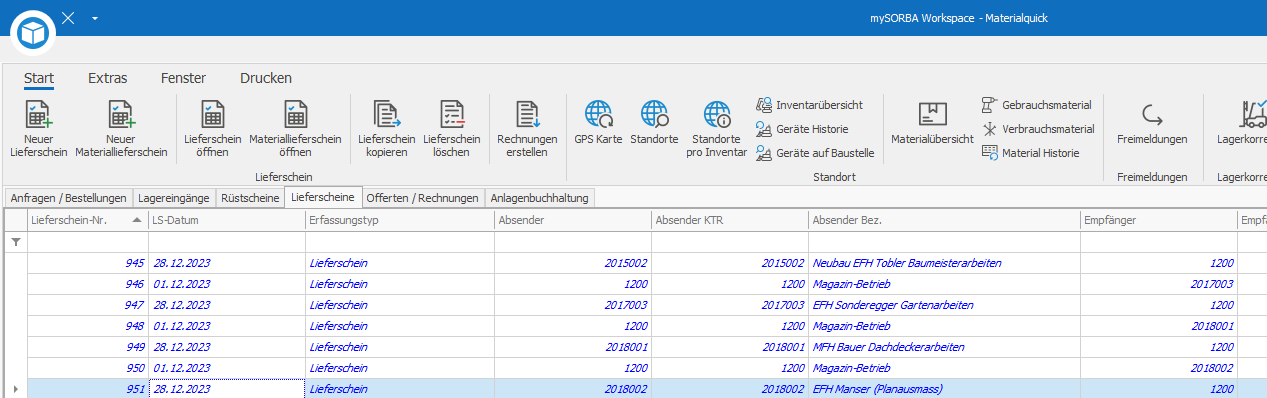Open the Drucken ribbon tab

pos(266,78)
